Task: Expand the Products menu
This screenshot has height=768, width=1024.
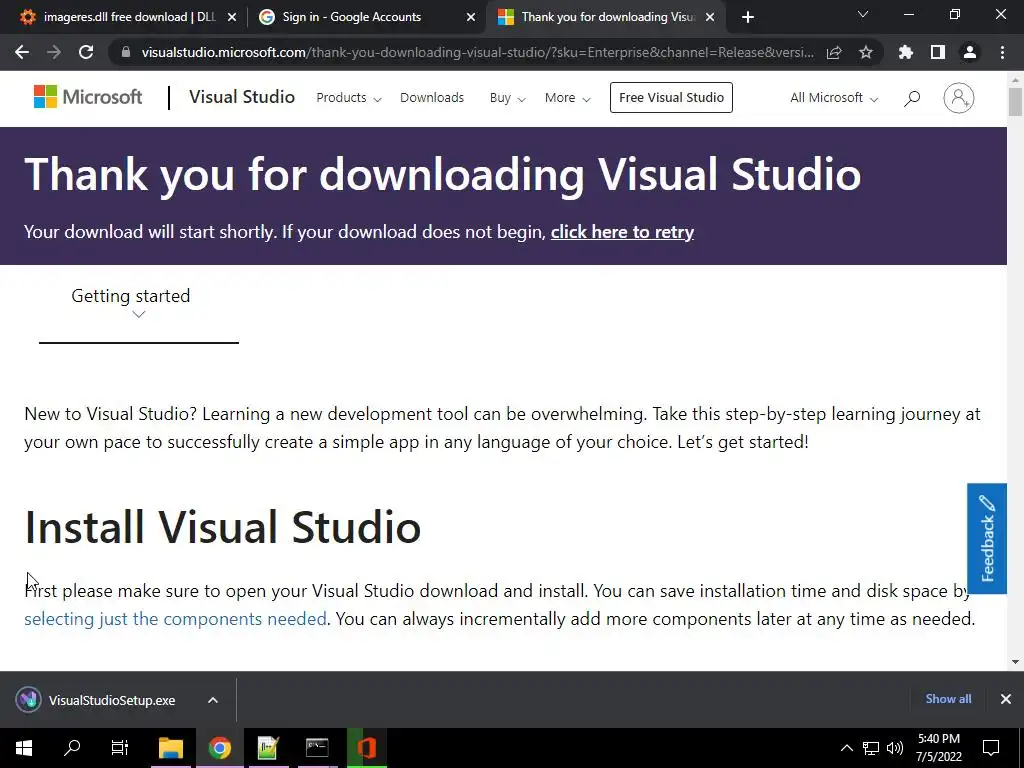Action: (349, 98)
